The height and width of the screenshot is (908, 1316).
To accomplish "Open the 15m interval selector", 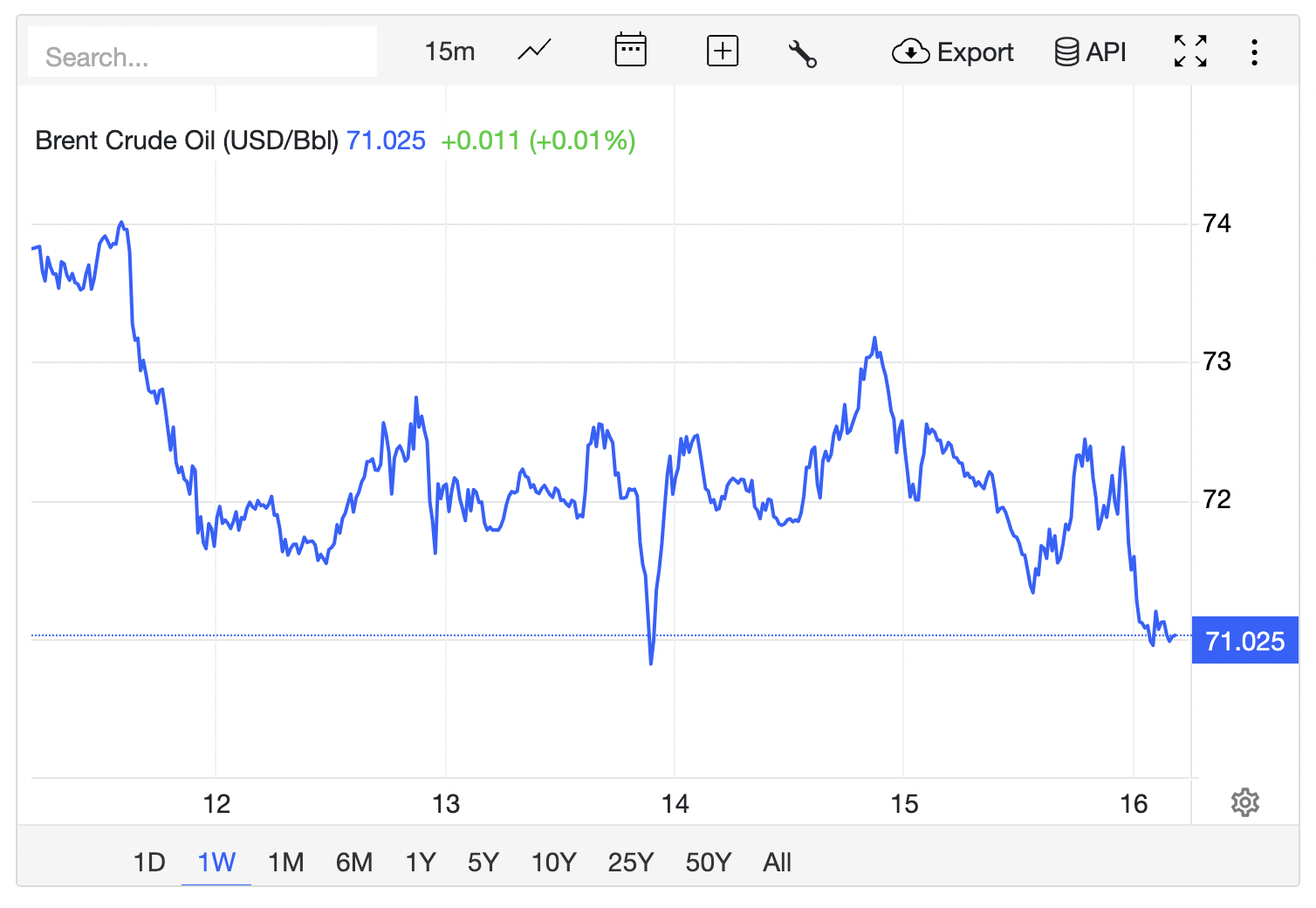I will (449, 52).
